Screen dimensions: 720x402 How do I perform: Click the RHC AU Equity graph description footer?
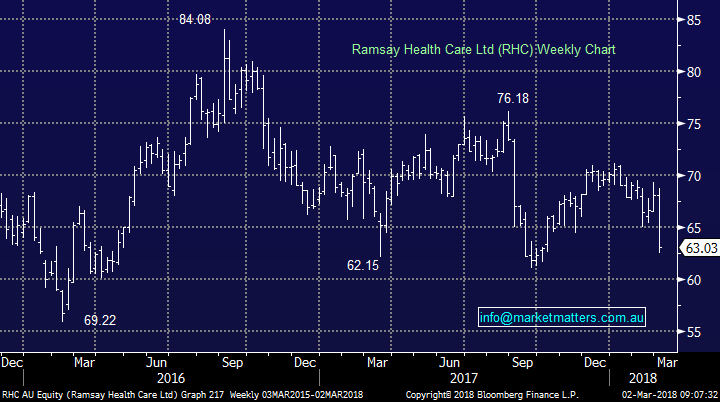click(113, 395)
